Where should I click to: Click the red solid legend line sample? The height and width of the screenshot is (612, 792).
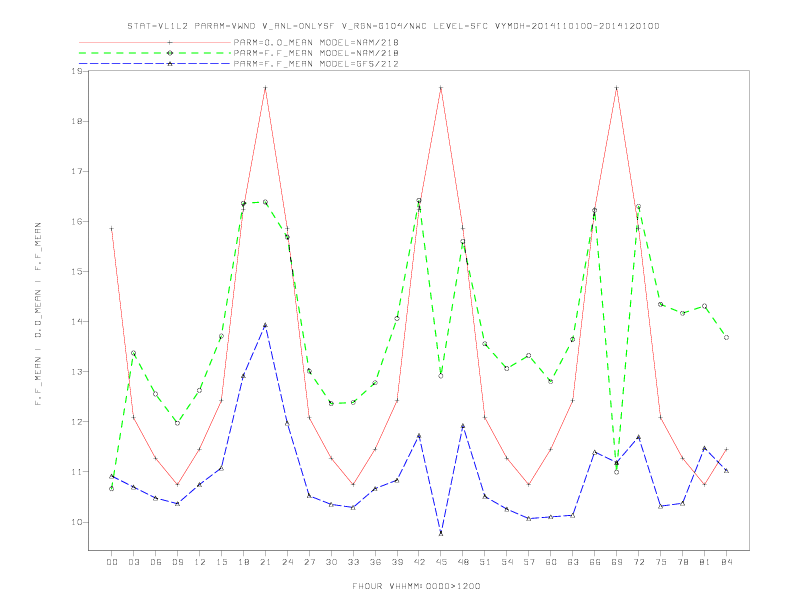point(155,42)
